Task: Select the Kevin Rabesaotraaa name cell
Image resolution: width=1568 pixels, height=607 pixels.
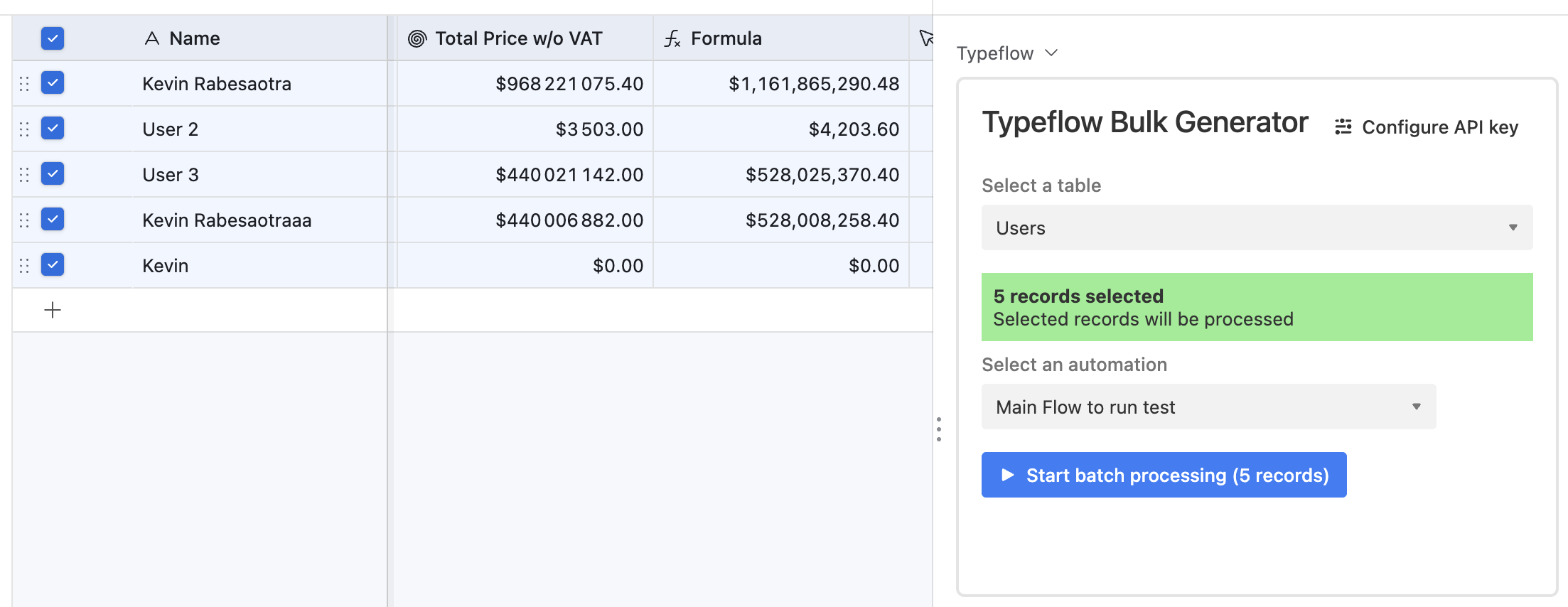Action: point(260,220)
